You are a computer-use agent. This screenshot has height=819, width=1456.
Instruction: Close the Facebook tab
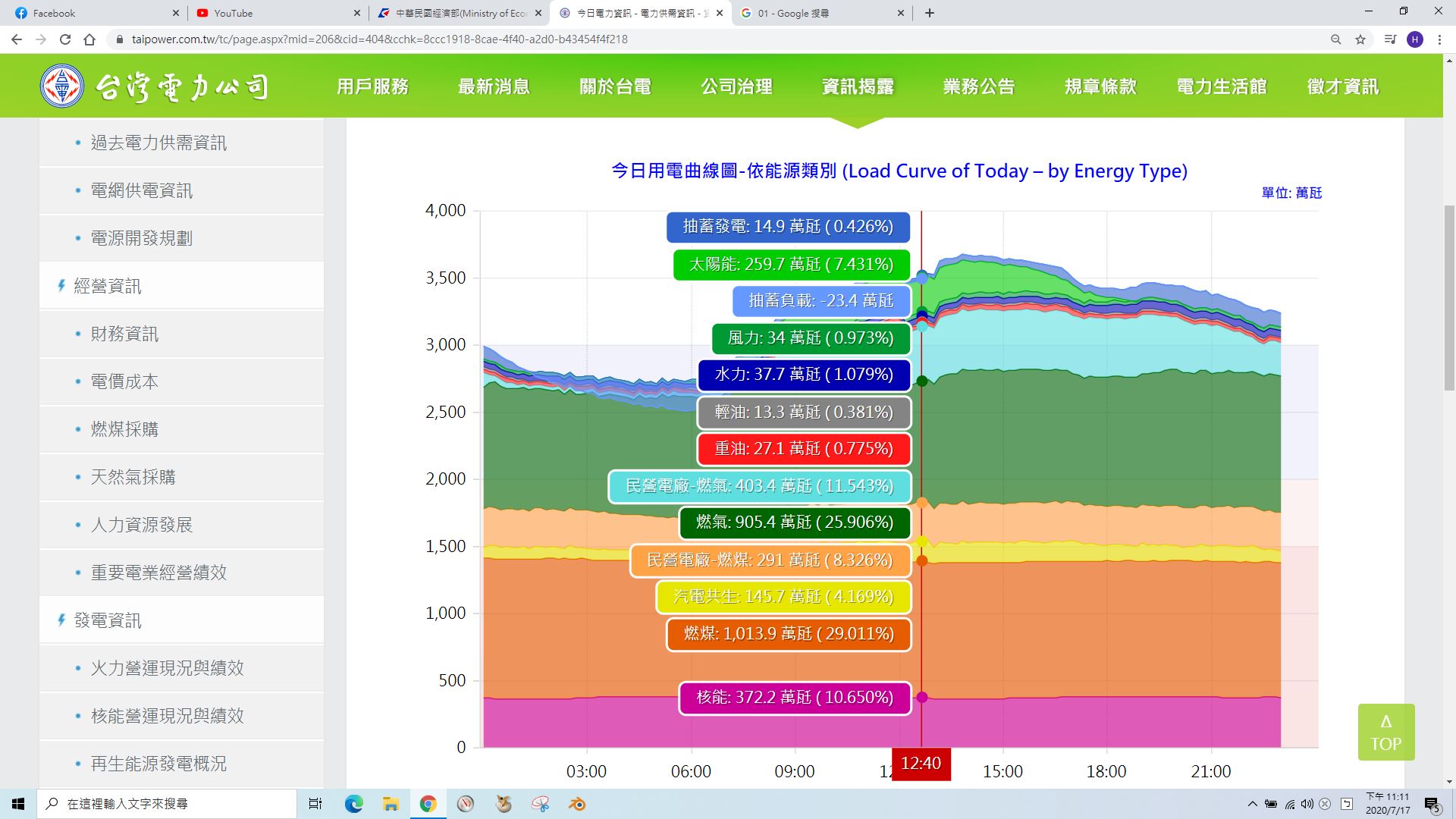tap(175, 13)
